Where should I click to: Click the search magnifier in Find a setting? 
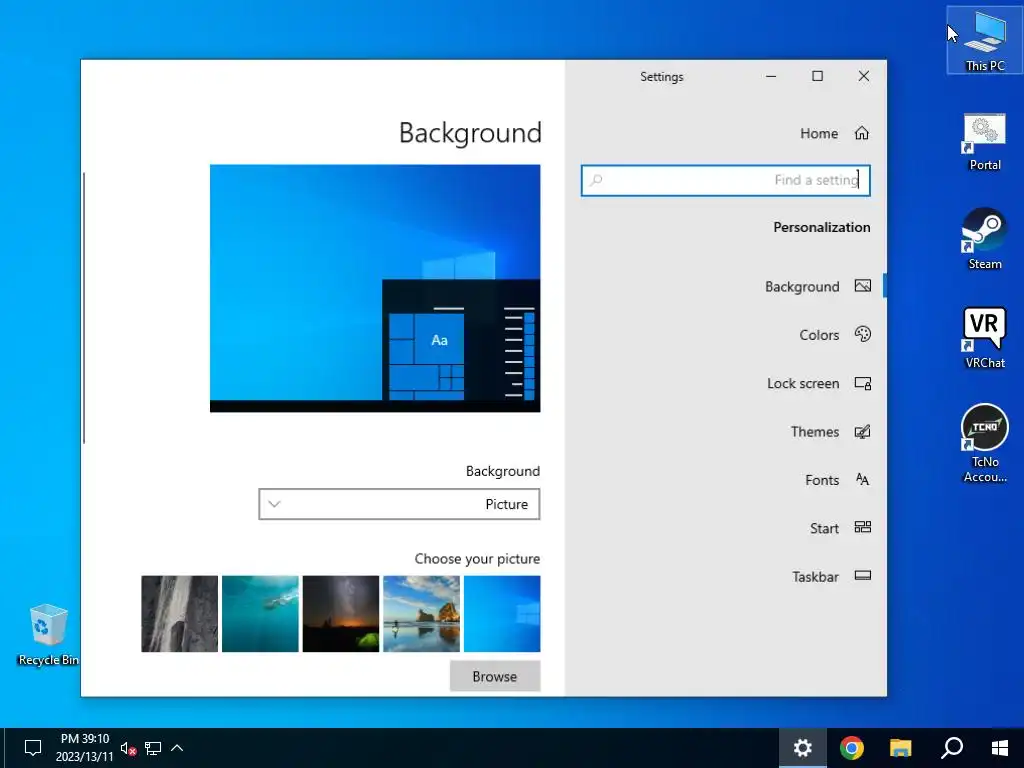click(596, 180)
